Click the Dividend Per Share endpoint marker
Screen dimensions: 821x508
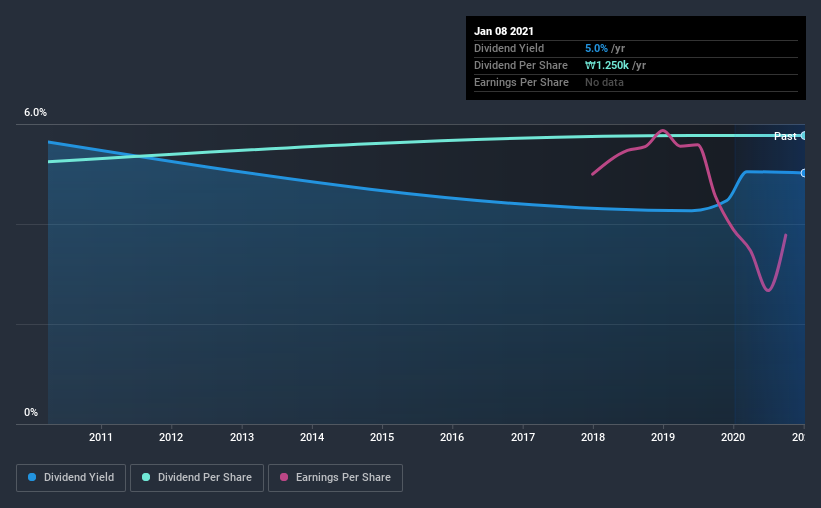pos(804,136)
